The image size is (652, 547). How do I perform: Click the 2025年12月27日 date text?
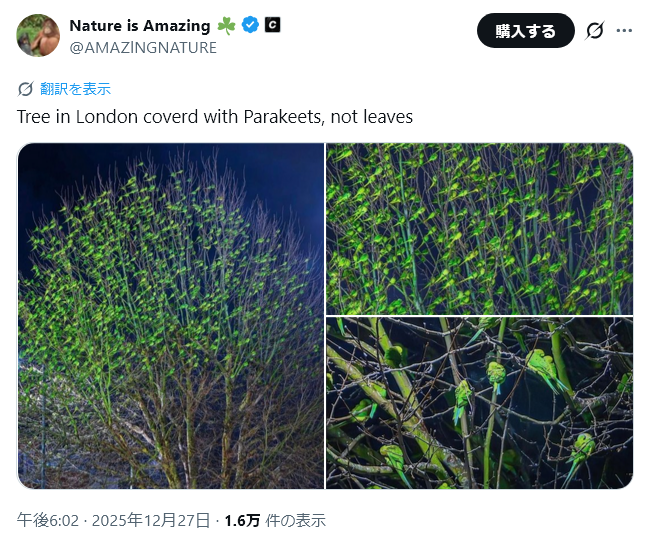[x=151, y=520]
